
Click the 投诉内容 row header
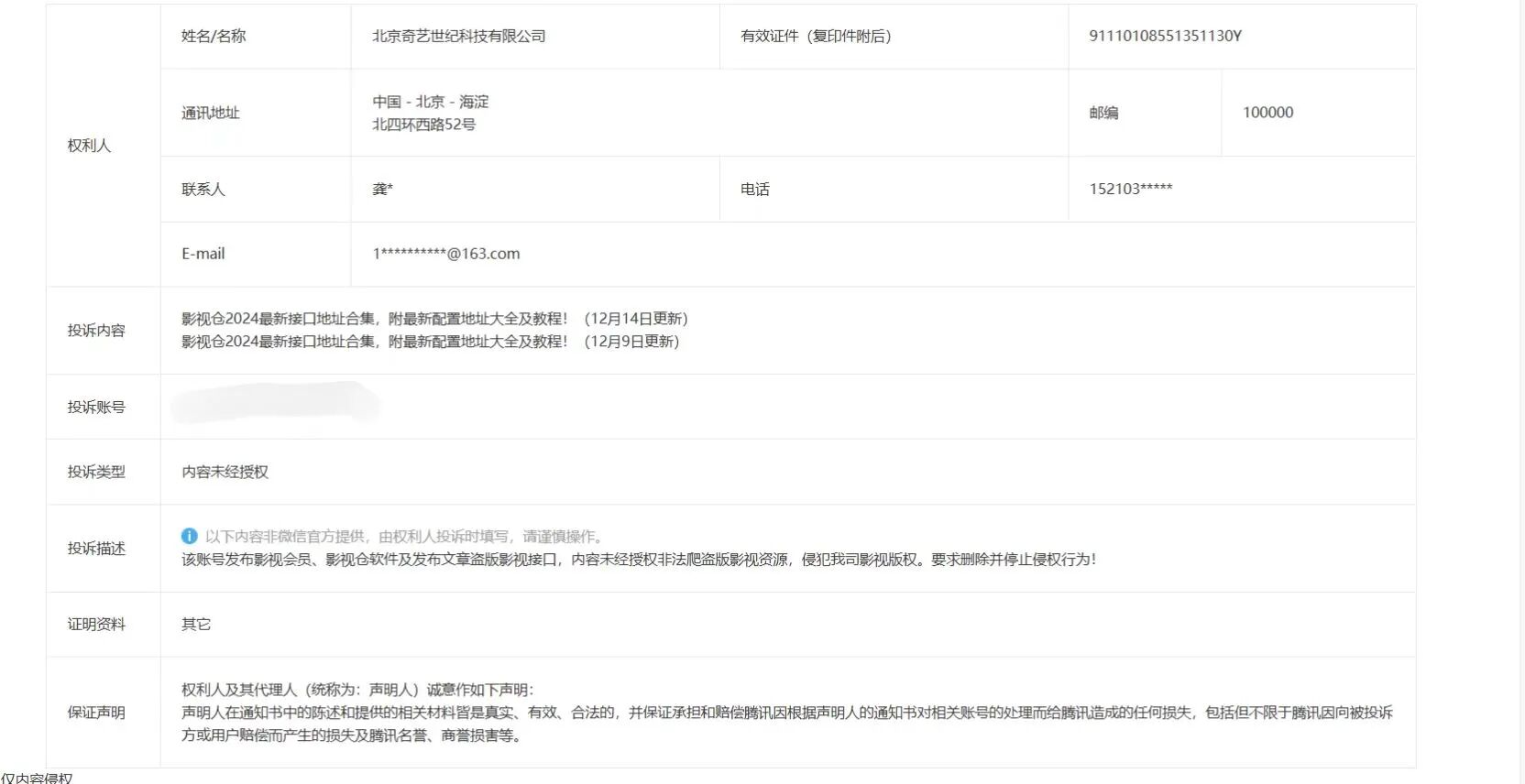click(x=96, y=331)
